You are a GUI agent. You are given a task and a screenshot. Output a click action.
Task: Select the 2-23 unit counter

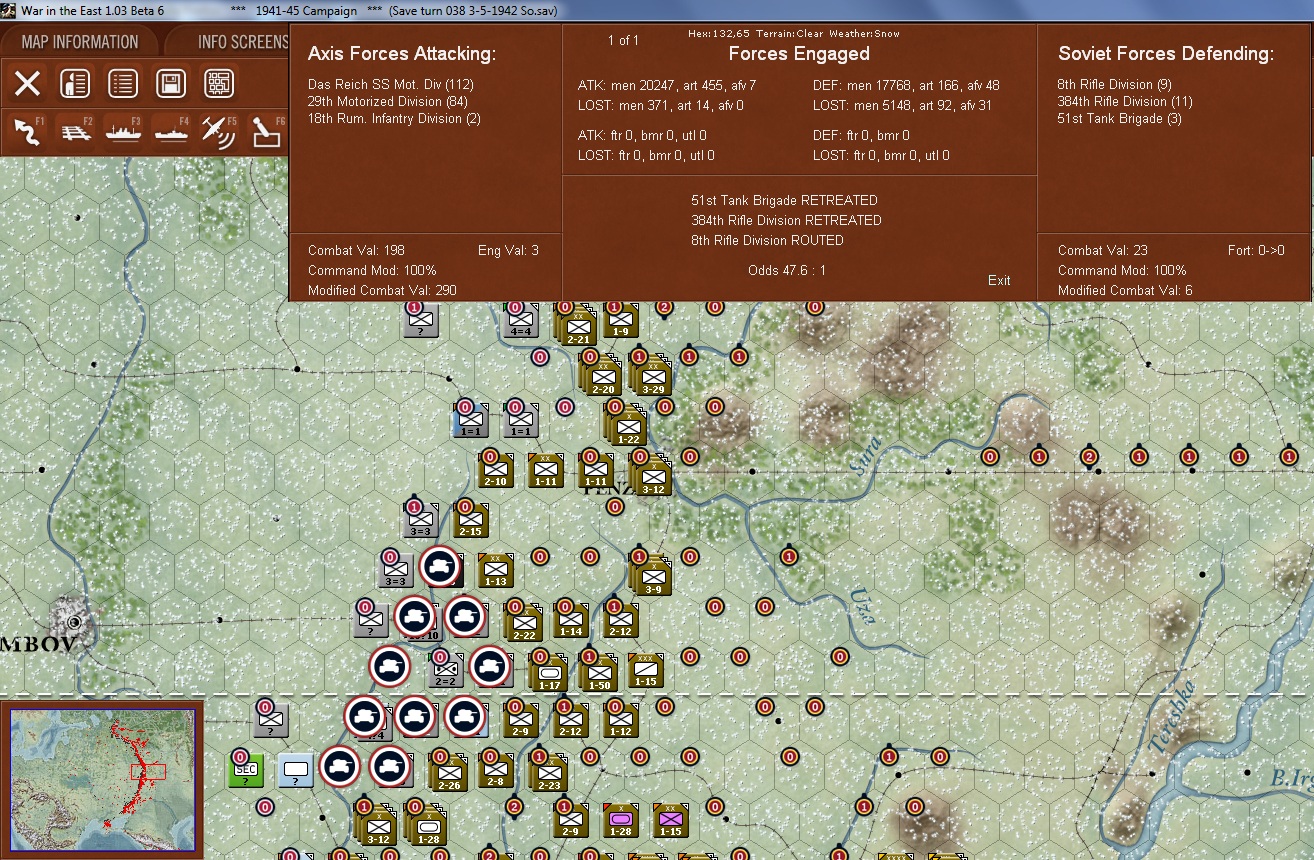click(547, 773)
